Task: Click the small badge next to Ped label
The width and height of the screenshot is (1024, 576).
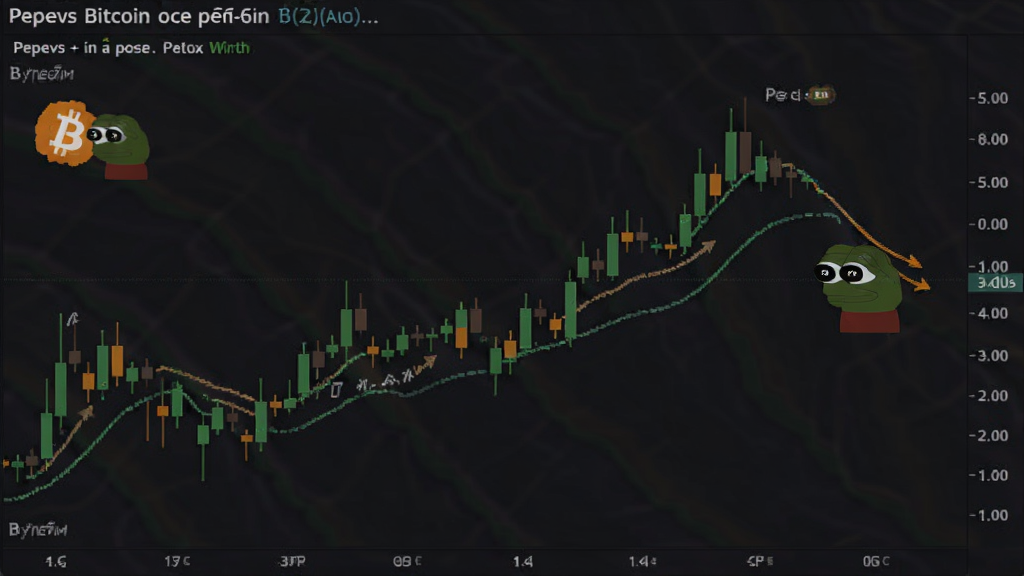Action: pos(822,95)
